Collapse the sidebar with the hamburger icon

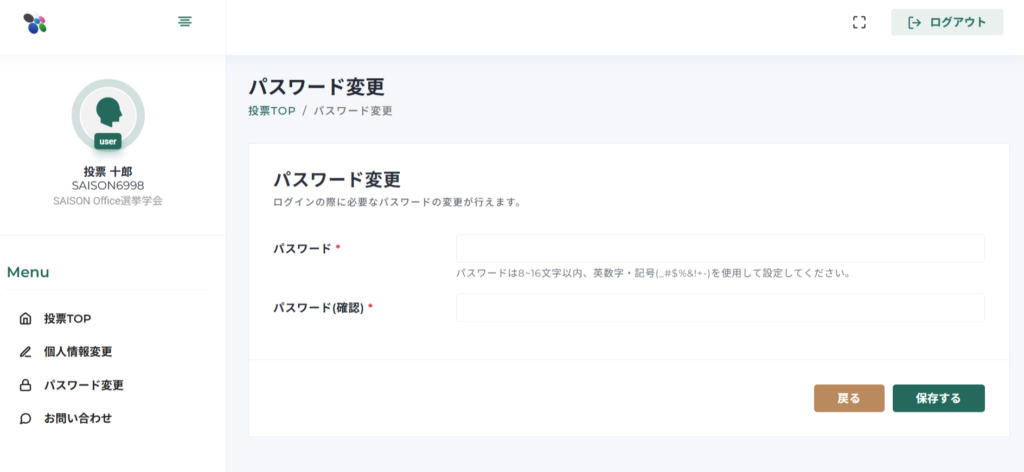[185, 22]
